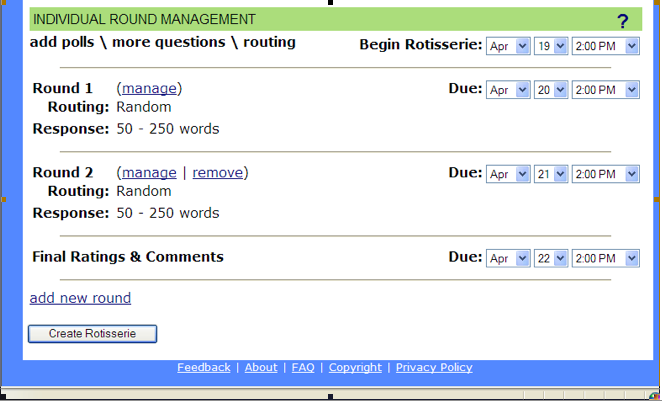Remove Round 2 via the remove link

coord(218,172)
